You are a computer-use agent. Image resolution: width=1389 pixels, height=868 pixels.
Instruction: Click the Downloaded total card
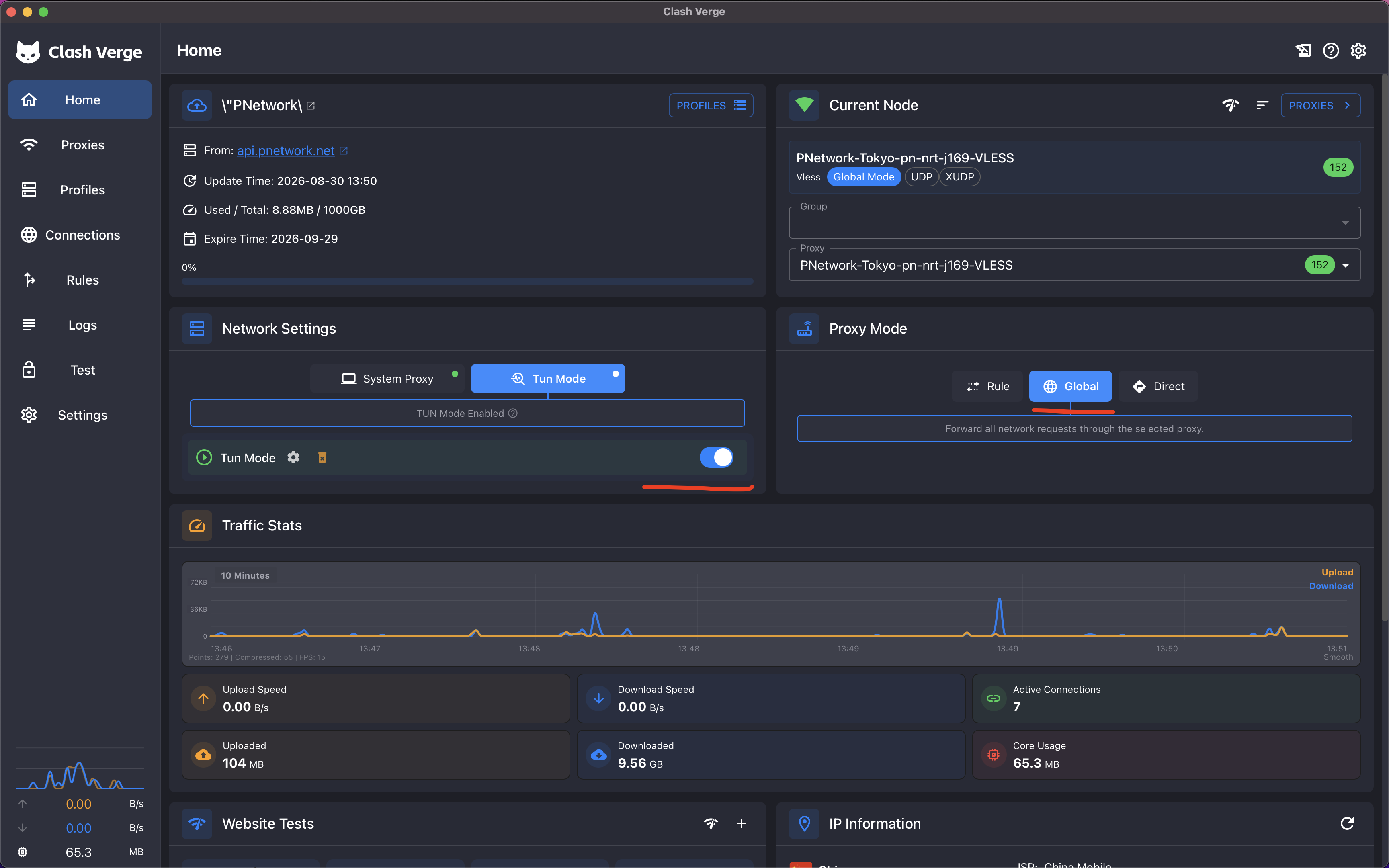(771, 755)
